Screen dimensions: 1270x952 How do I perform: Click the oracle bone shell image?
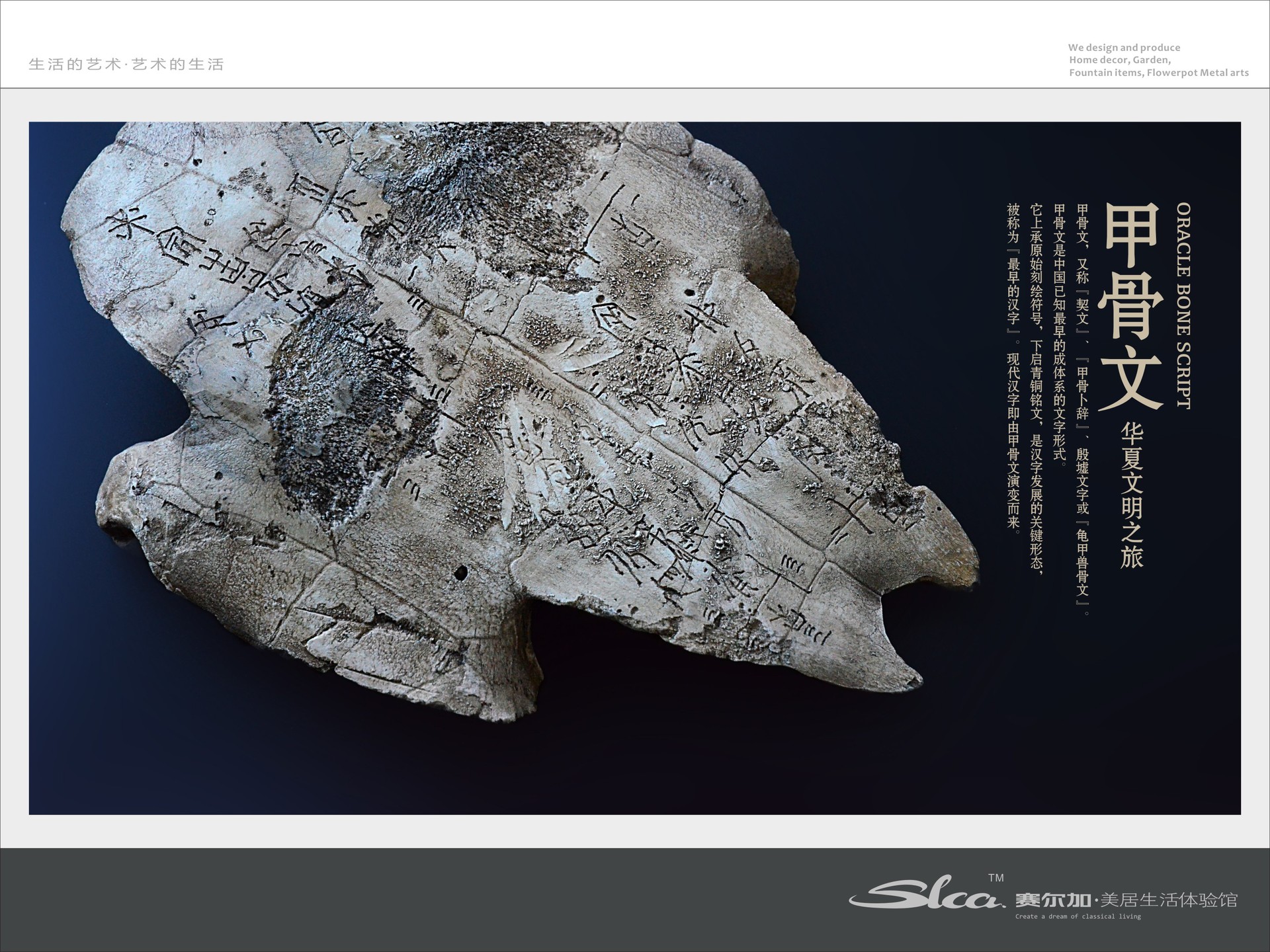point(463,397)
